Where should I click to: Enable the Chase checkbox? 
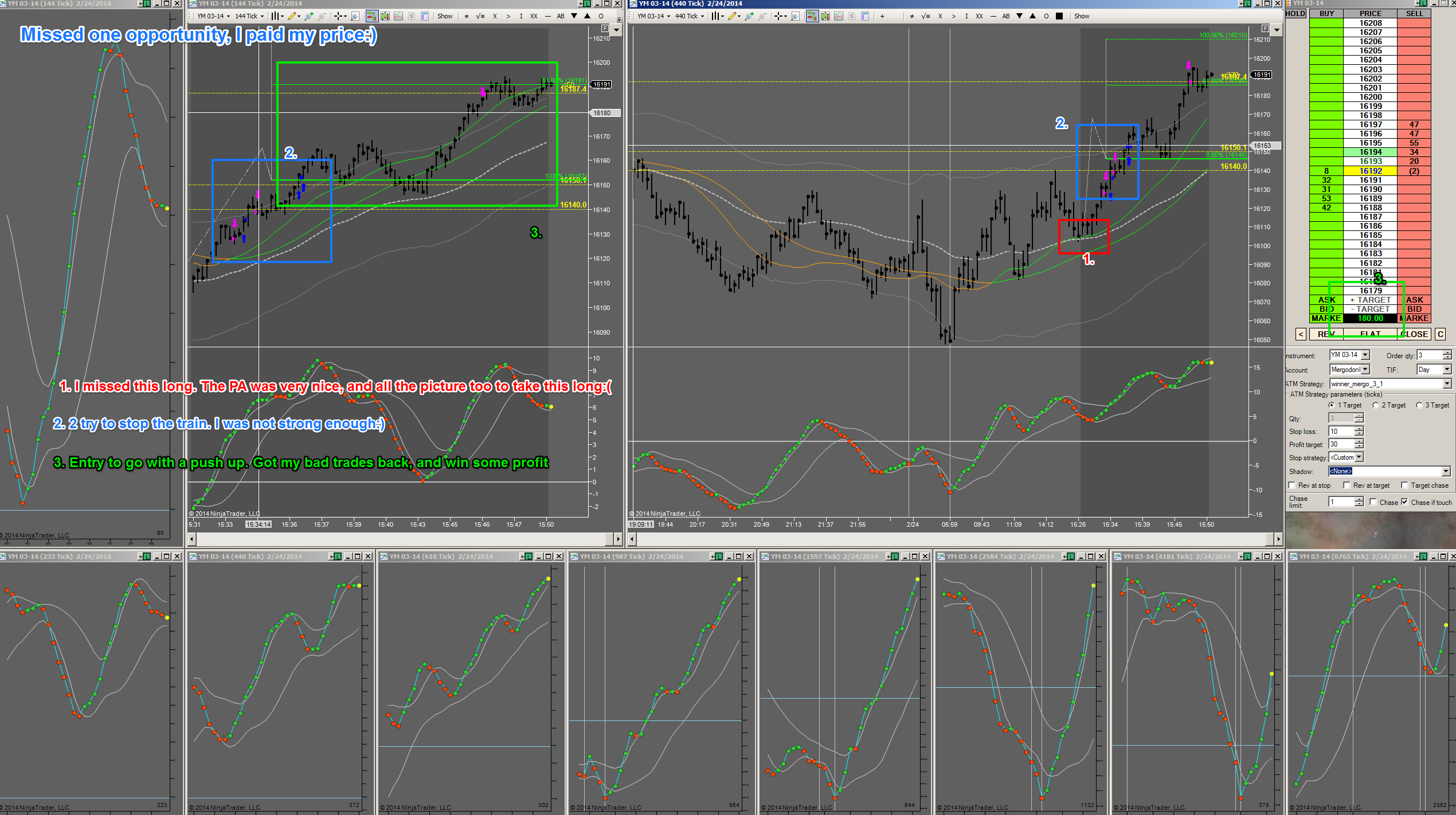pyautogui.click(x=1373, y=502)
